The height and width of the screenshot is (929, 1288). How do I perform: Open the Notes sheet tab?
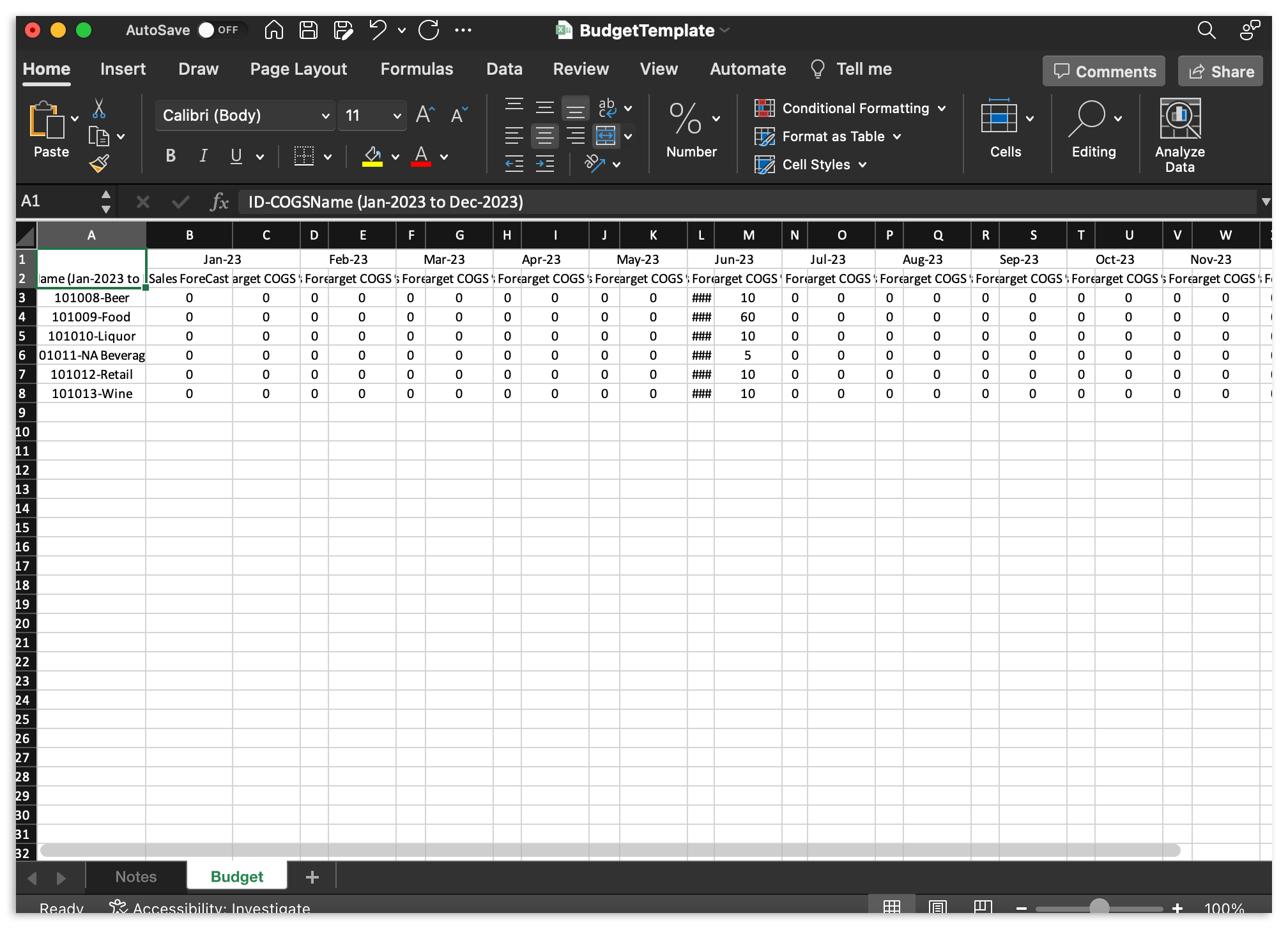tap(135, 877)
